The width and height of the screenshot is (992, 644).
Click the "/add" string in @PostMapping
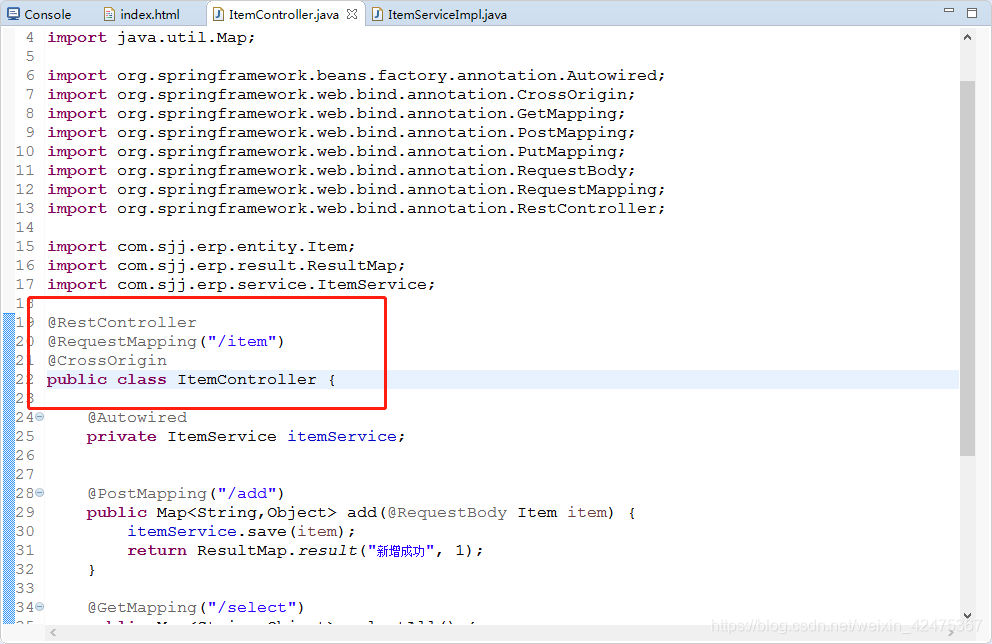pos(247,493)
